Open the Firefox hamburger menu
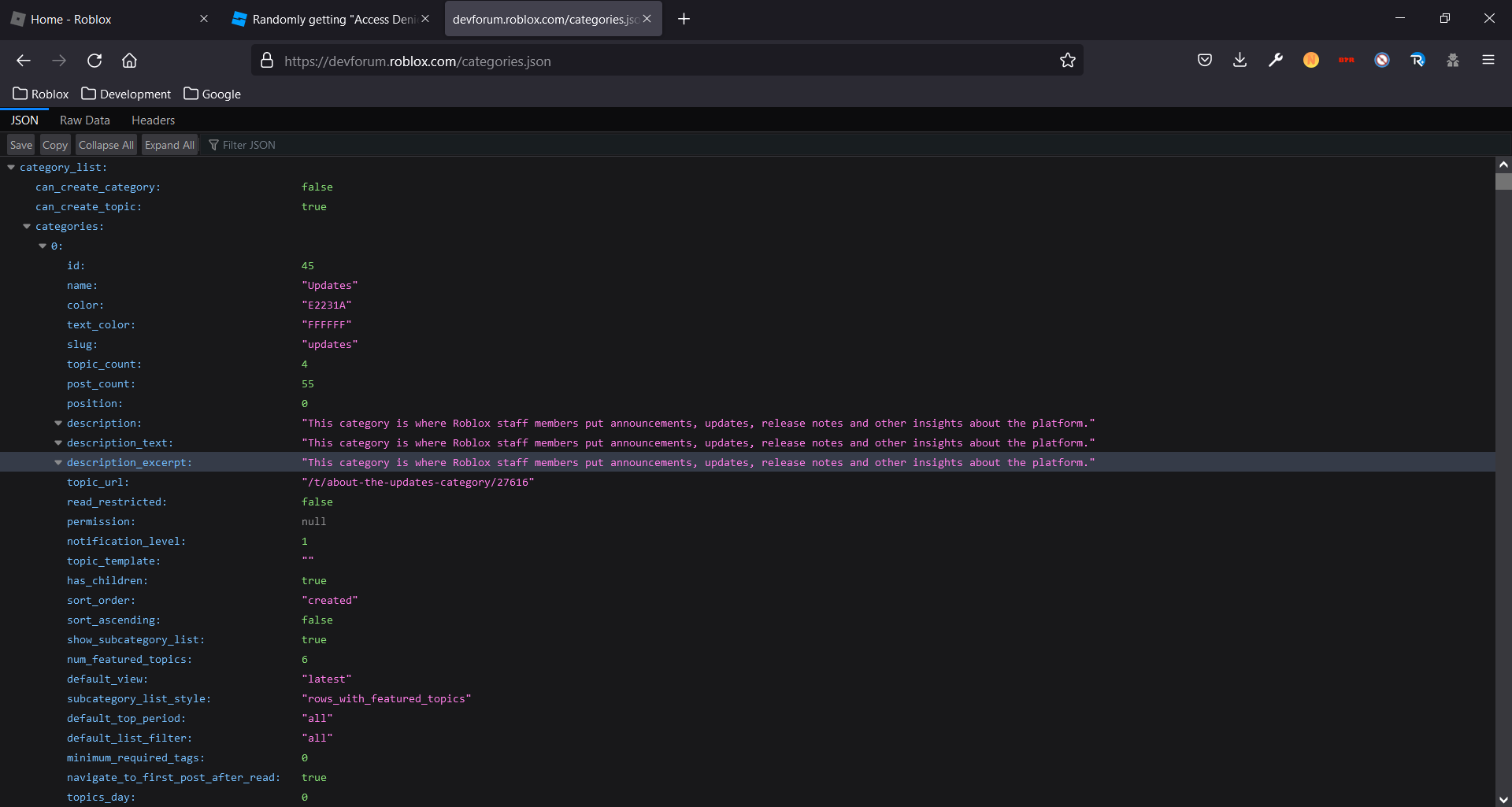Viewport: 1512px width, 807px height. tap(1488, 61)
